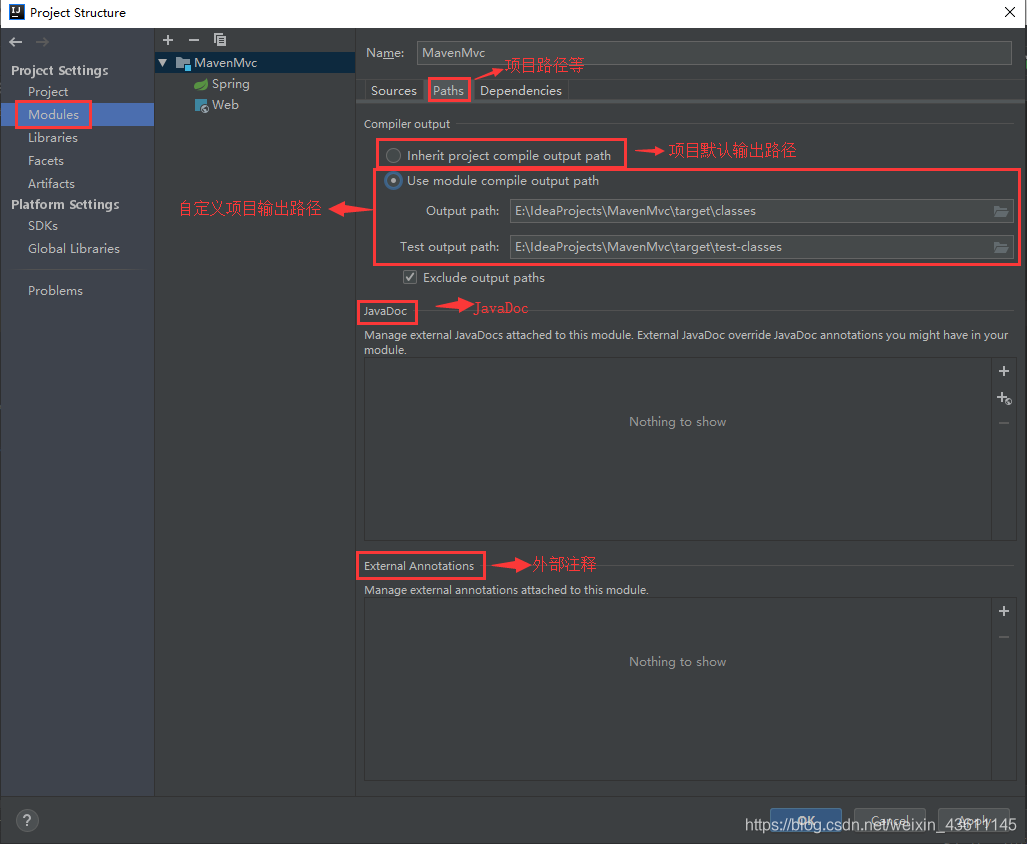
Task: Click the module Name input field
Action: tap(714, 53)
